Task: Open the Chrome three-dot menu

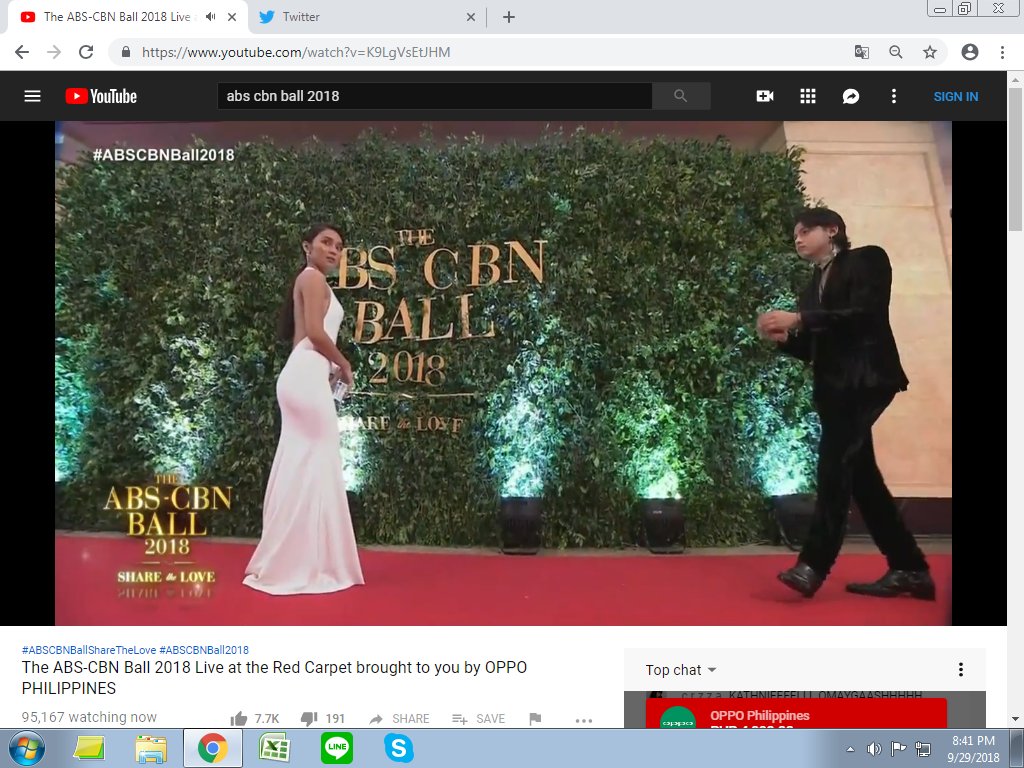Action: (x=1002, y=52)
